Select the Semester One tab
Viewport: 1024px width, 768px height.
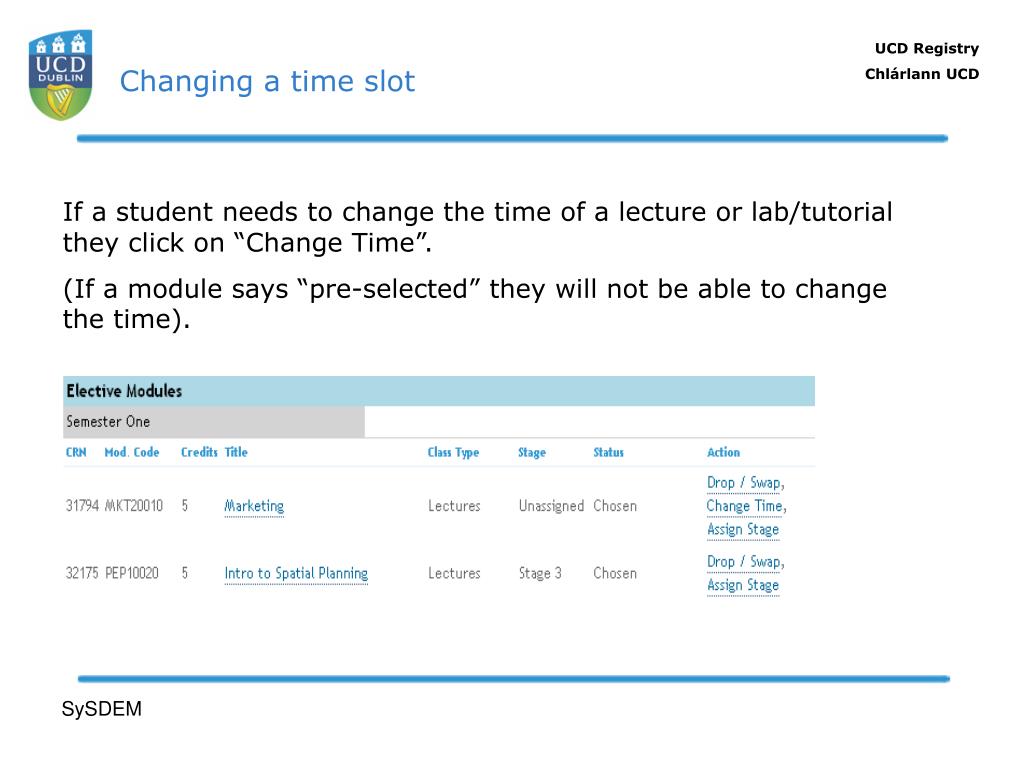214,422
